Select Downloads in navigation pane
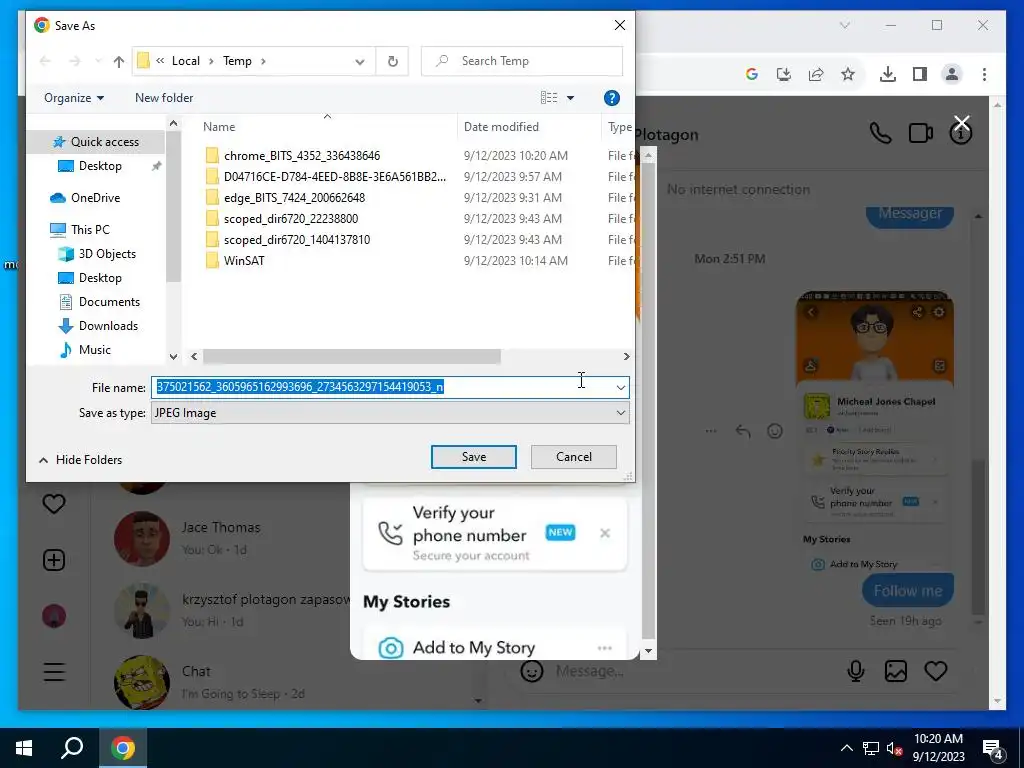The height and width of the screenshot is (768, 1024). click(x=108, y=326)
